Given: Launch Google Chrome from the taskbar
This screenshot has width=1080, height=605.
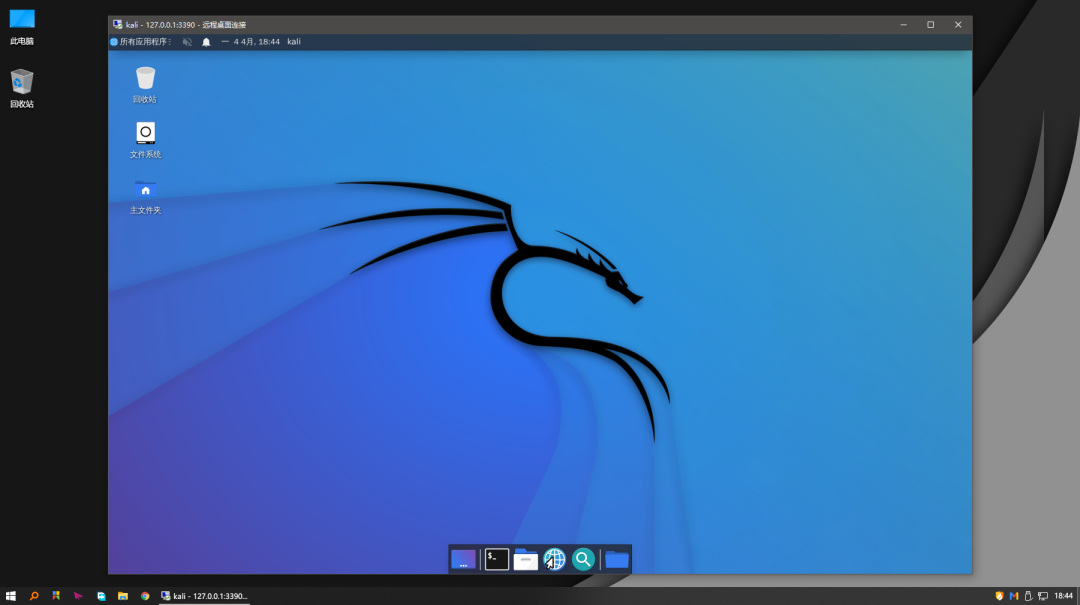Looking at the screenshot, I should coord(145,596).
